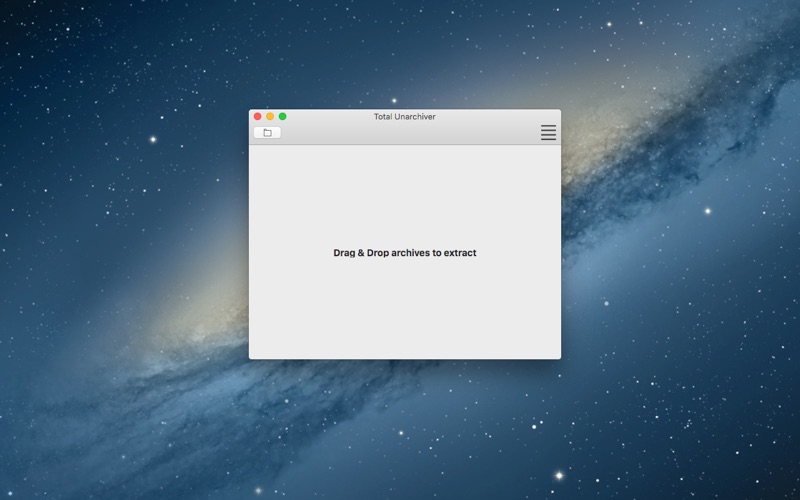This screenshot has width=800, height=500.
Task: Open the folder browse button
Action: click(267, 132)
